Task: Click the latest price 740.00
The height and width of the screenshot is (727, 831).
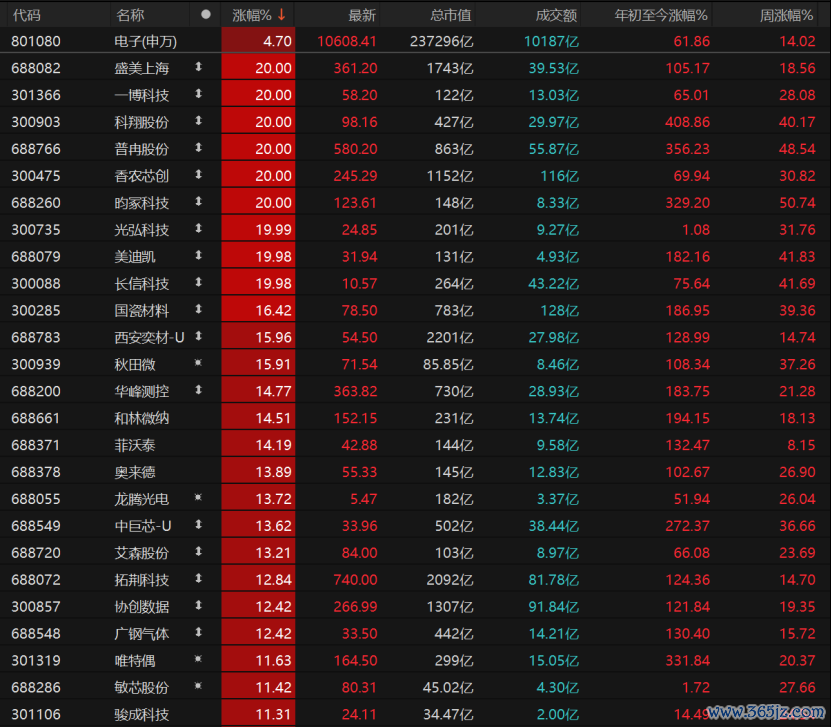Action: [355, 580]
